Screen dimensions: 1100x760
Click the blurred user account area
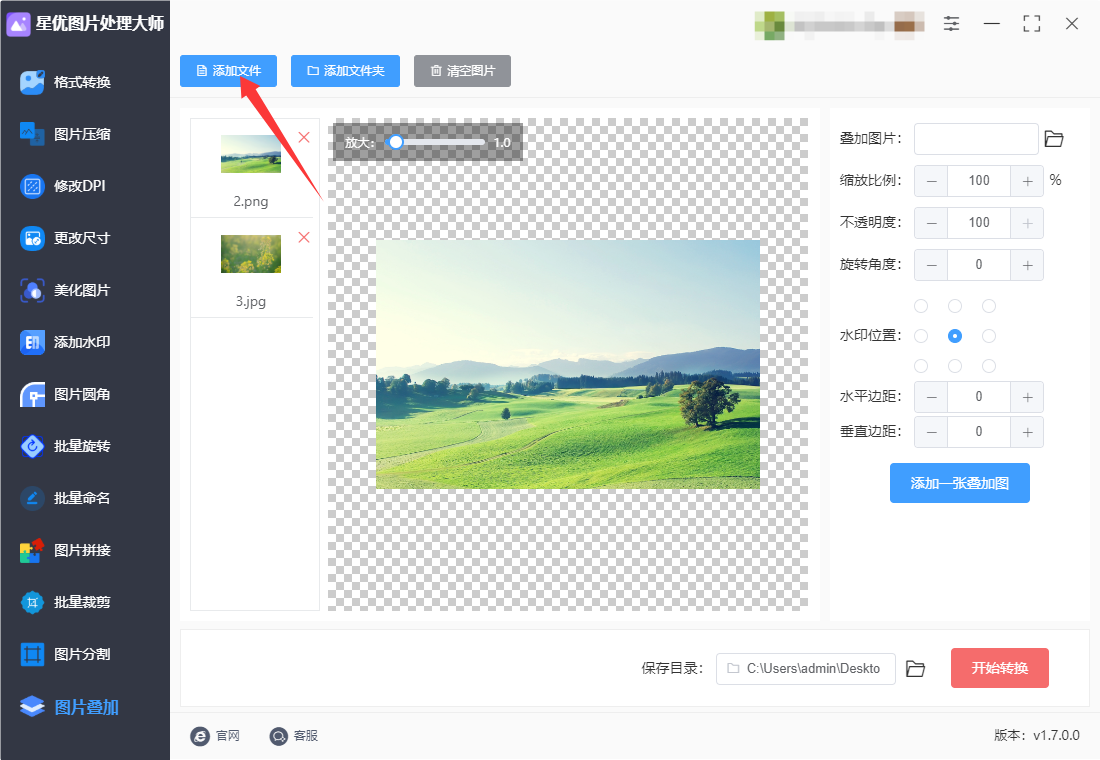839,25
